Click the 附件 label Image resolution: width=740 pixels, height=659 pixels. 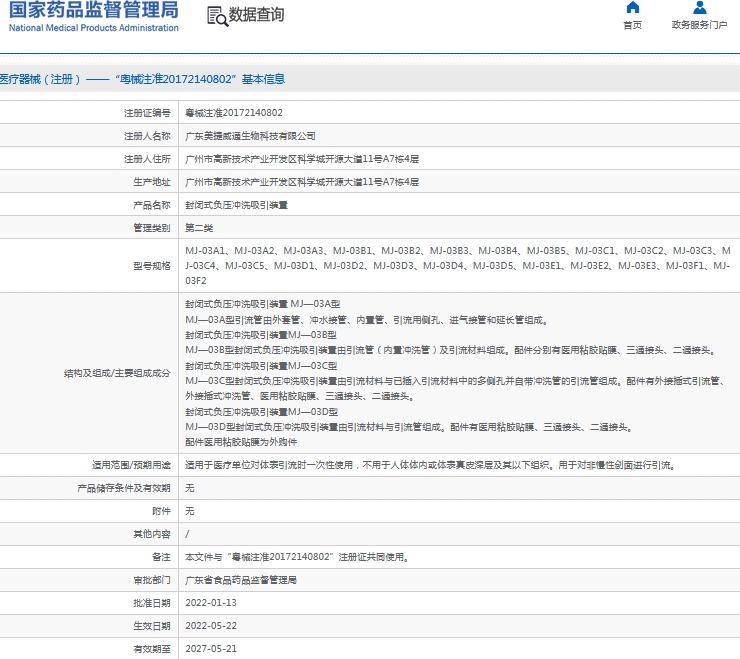[x=161, y=511]
